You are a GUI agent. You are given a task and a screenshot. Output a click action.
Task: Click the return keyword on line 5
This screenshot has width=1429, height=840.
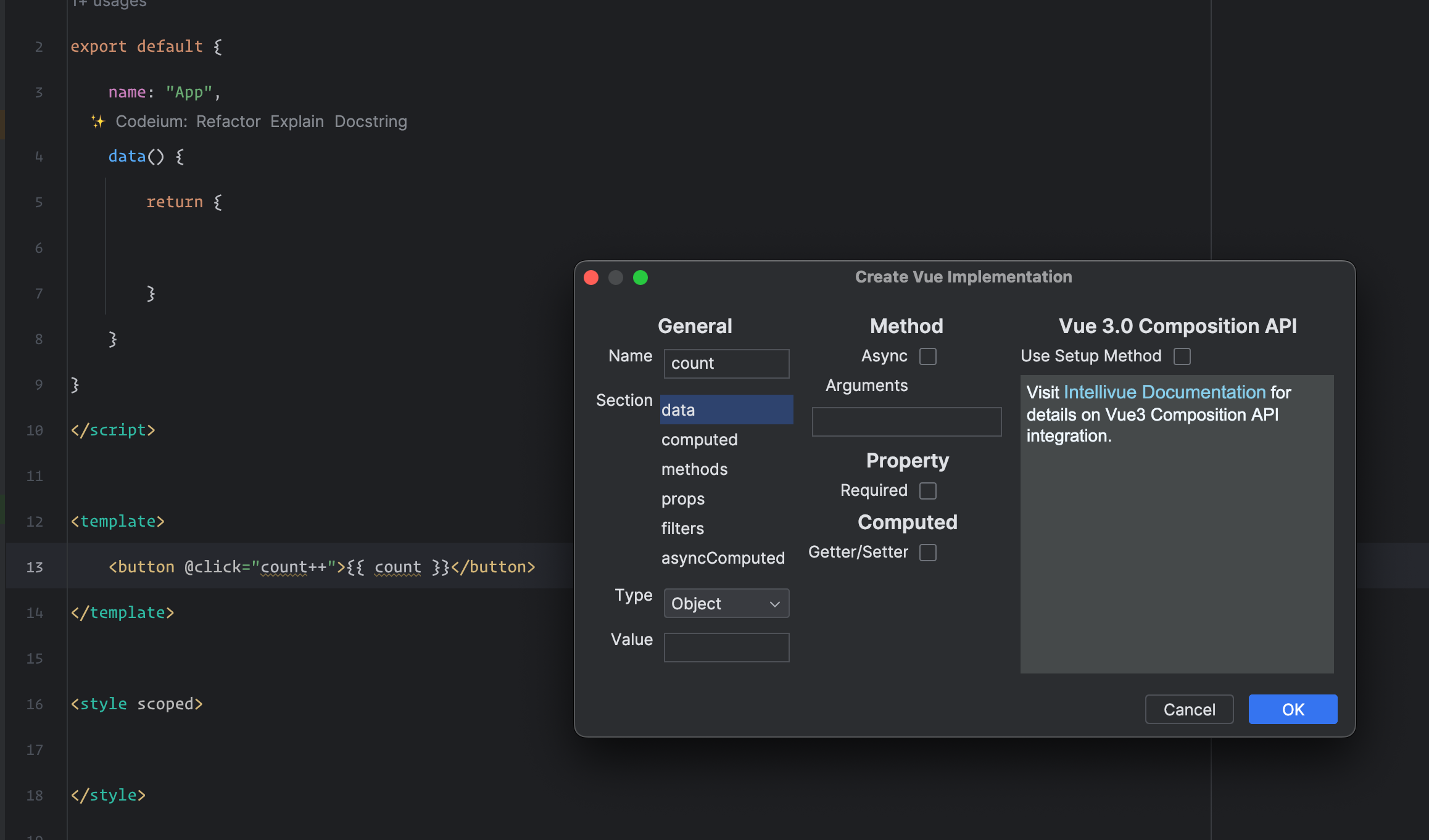tap(175, 202)
